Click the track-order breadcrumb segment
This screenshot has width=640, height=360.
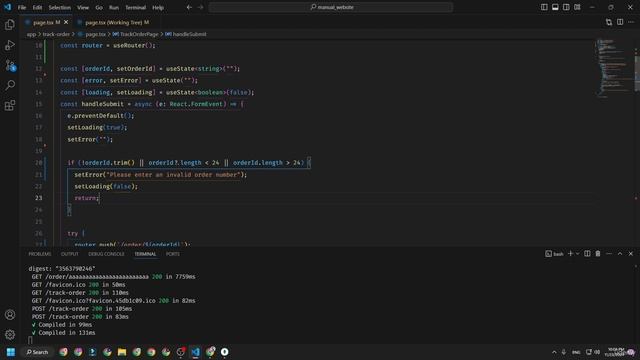56,34
